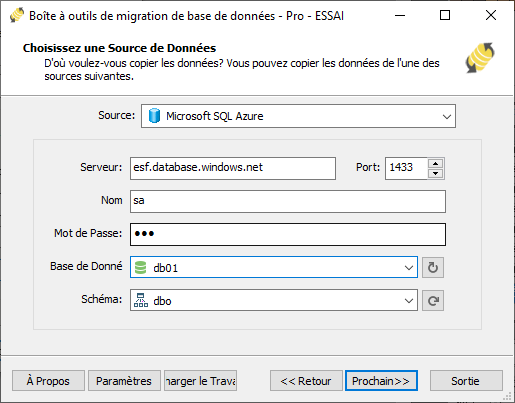Click the refresh database list icon
The height and width of the screenshot is (403, 515).
tap(433, 267)
